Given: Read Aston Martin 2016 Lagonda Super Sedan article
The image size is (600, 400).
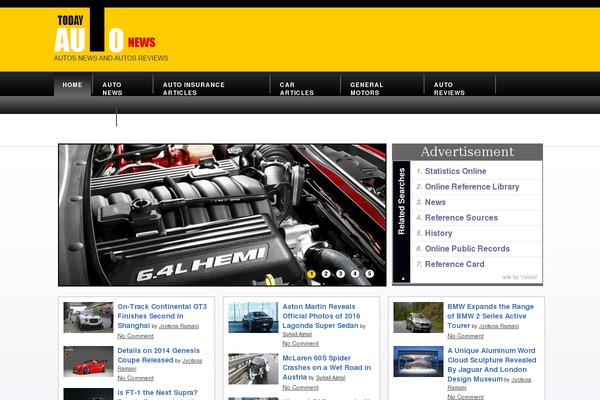Looking at the screenshot, I should [x=321, y=316].
